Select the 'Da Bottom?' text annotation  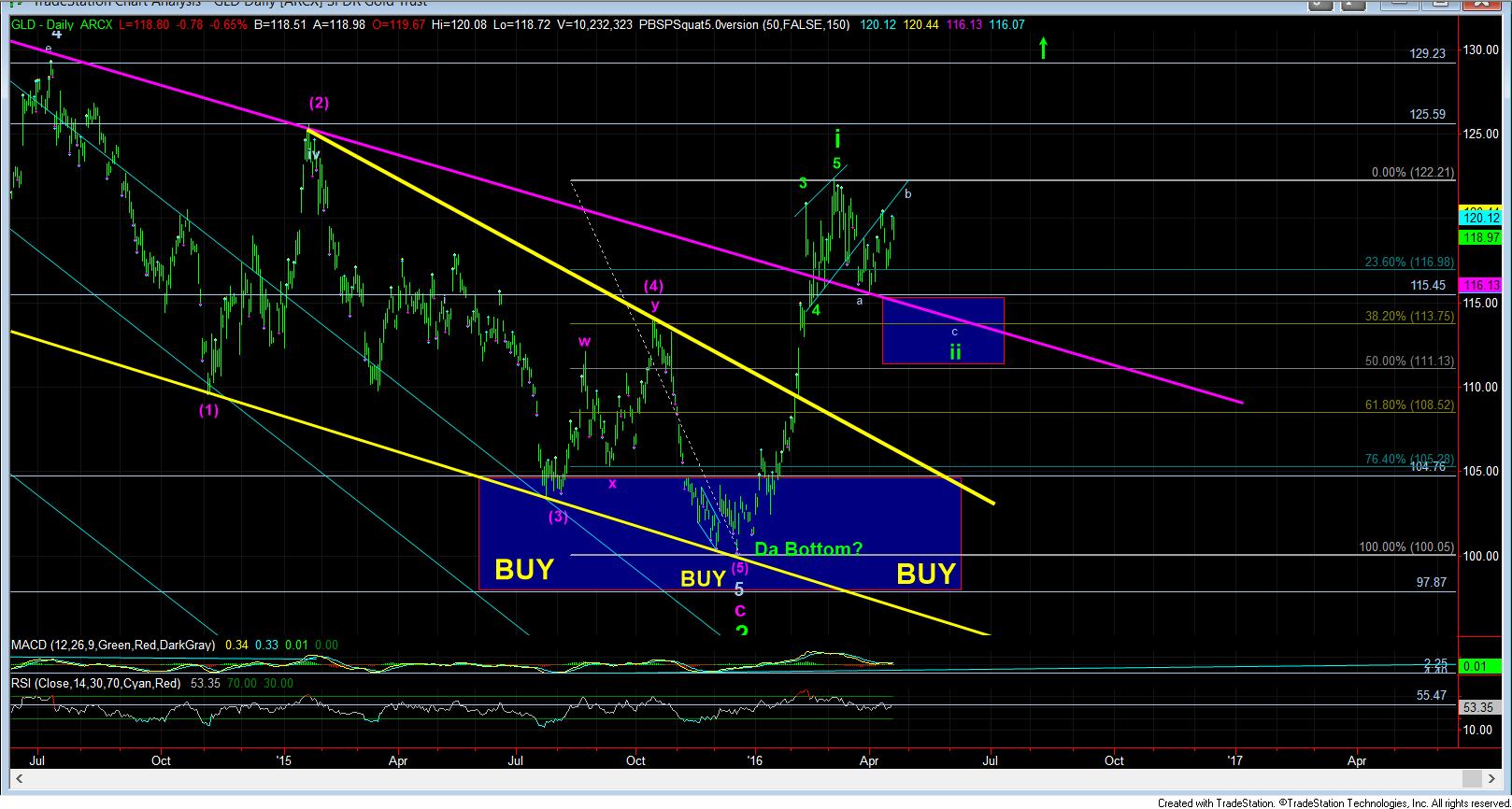pos(808,548)
